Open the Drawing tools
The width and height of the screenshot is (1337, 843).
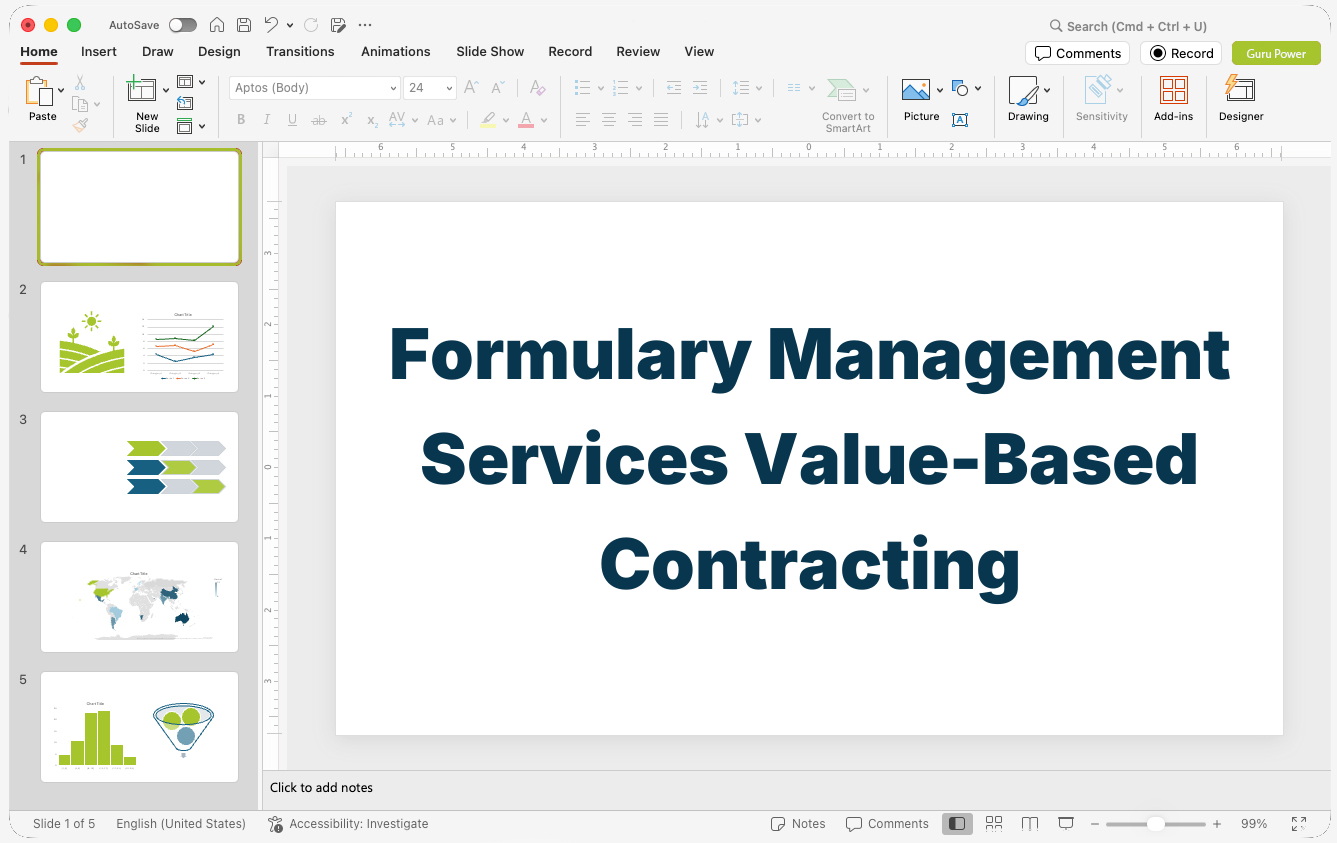(1023, 90)
